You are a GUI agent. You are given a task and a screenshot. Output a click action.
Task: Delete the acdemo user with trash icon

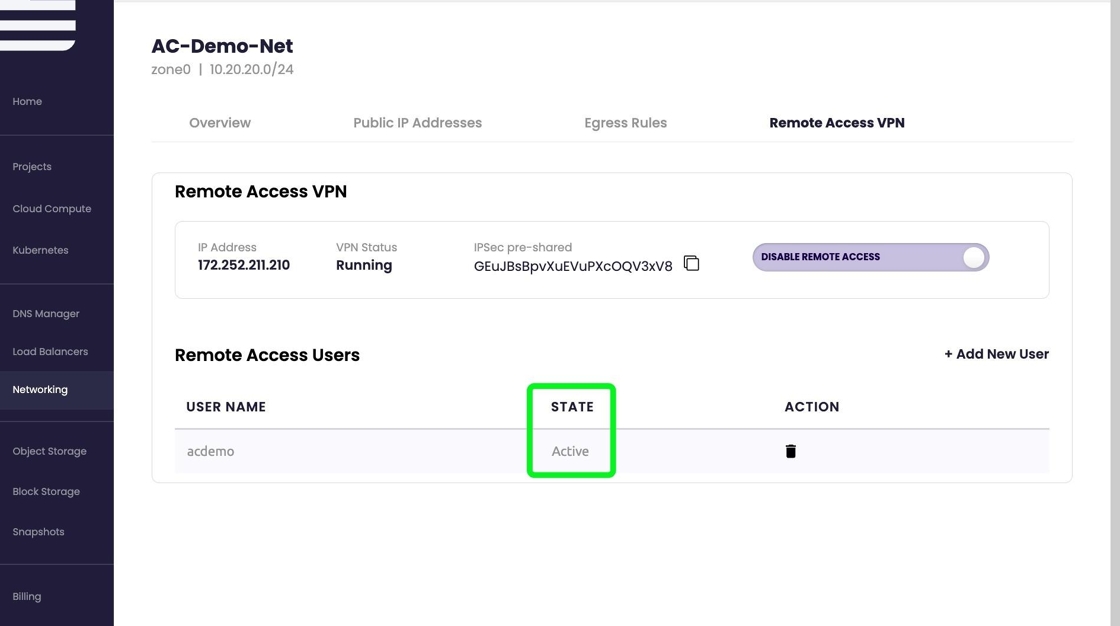(790, 451)
